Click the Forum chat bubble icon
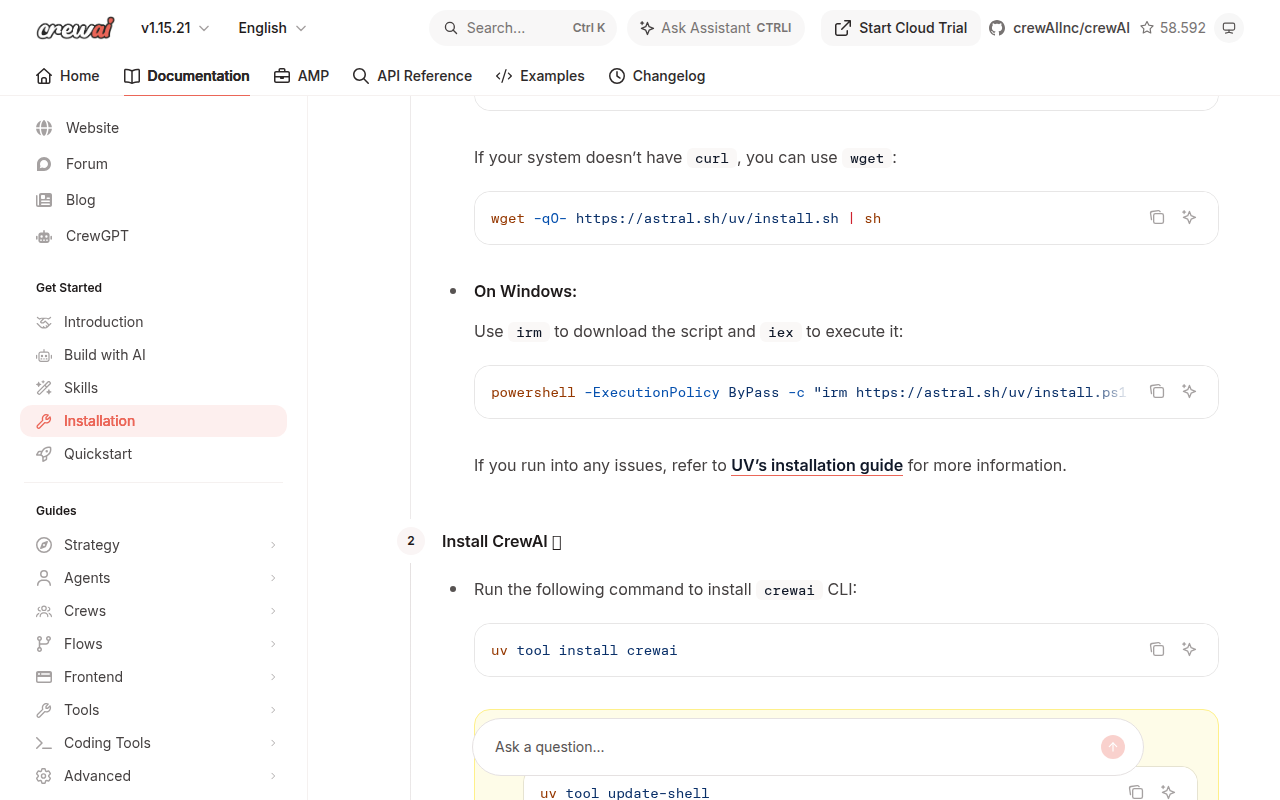Screen dimensions: 1280x800 [44, 164]
